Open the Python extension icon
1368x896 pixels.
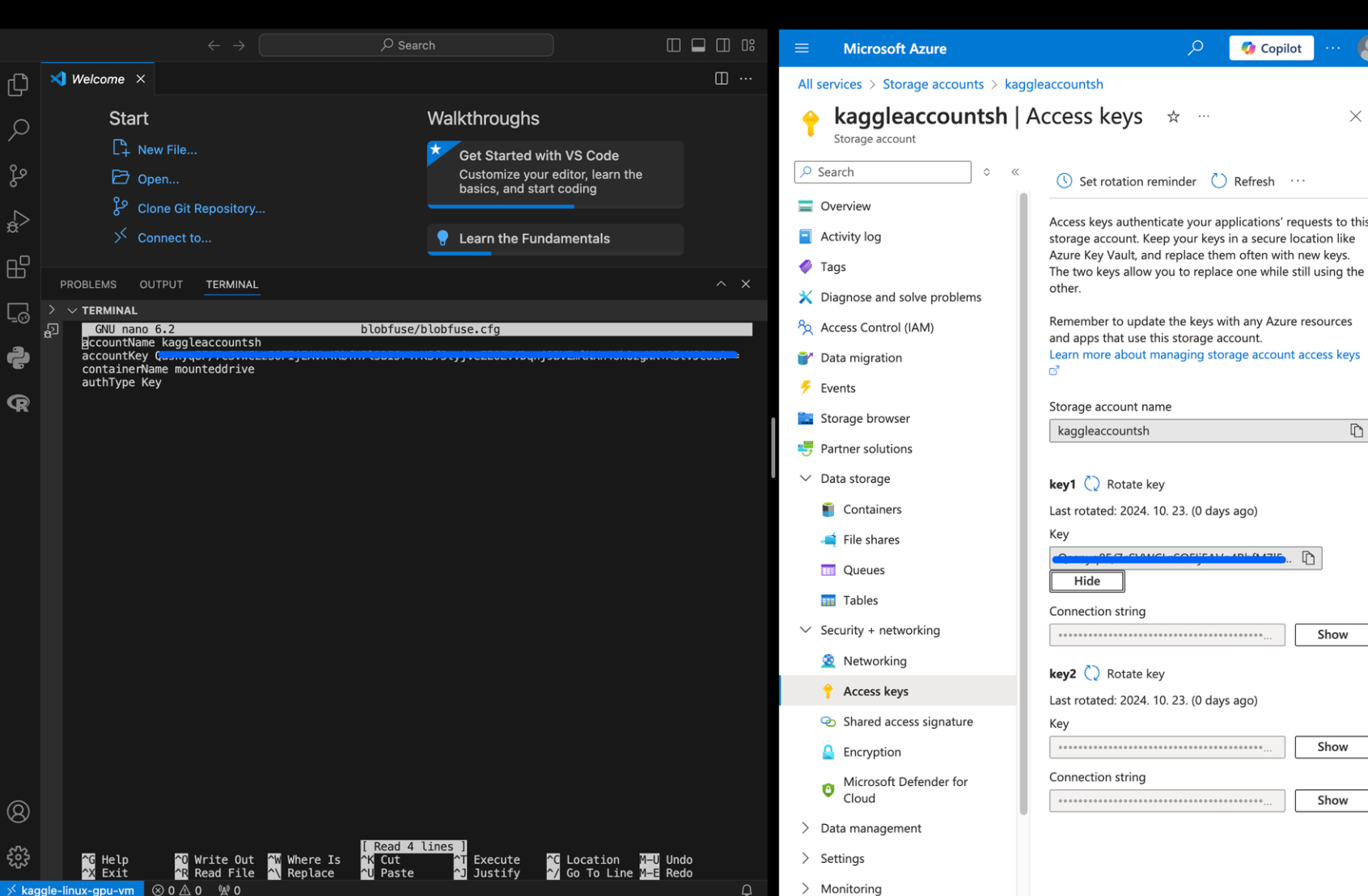(18, 357)
